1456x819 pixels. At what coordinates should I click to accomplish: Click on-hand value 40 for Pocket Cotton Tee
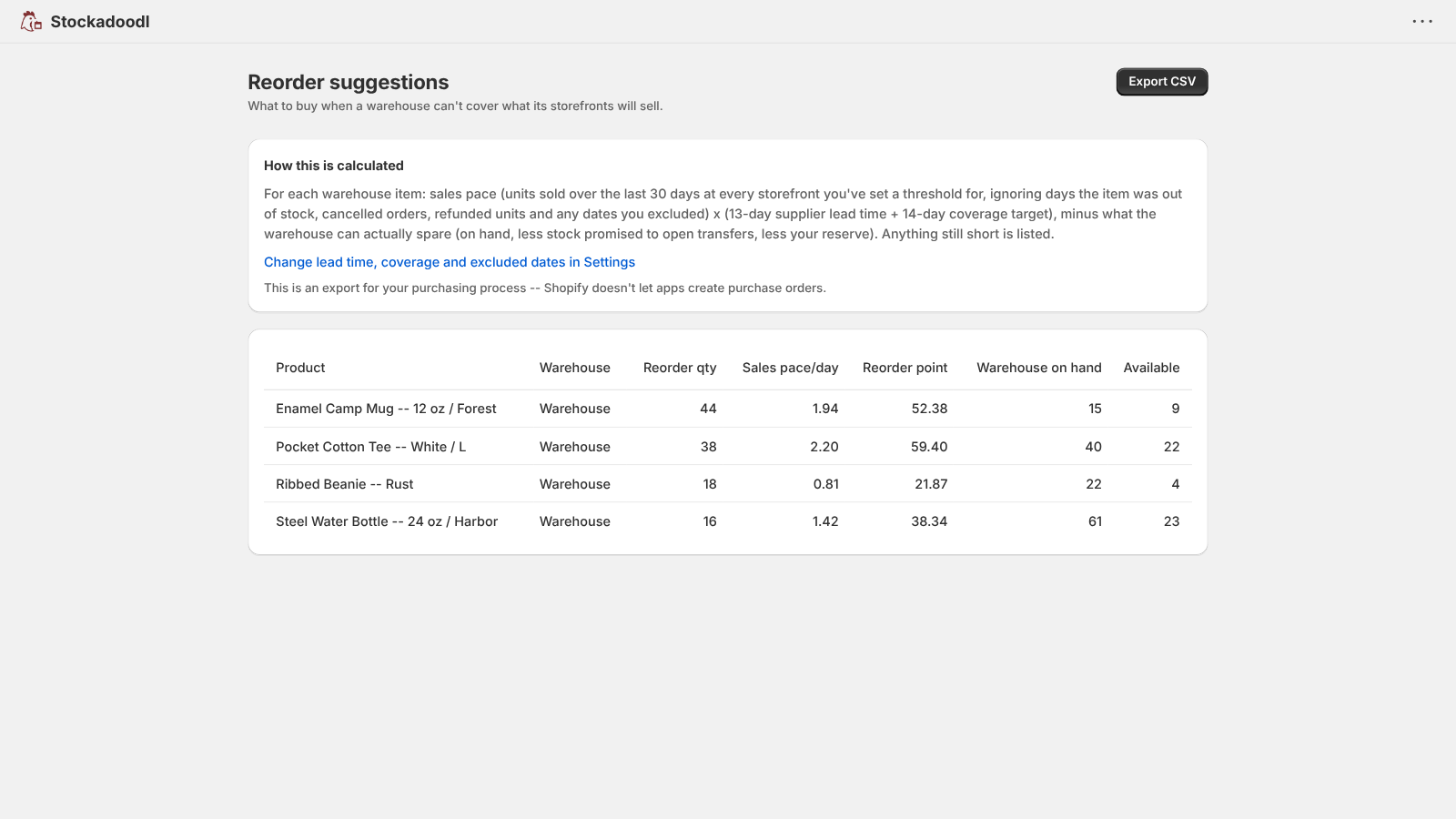click(x=1093, y=447)
